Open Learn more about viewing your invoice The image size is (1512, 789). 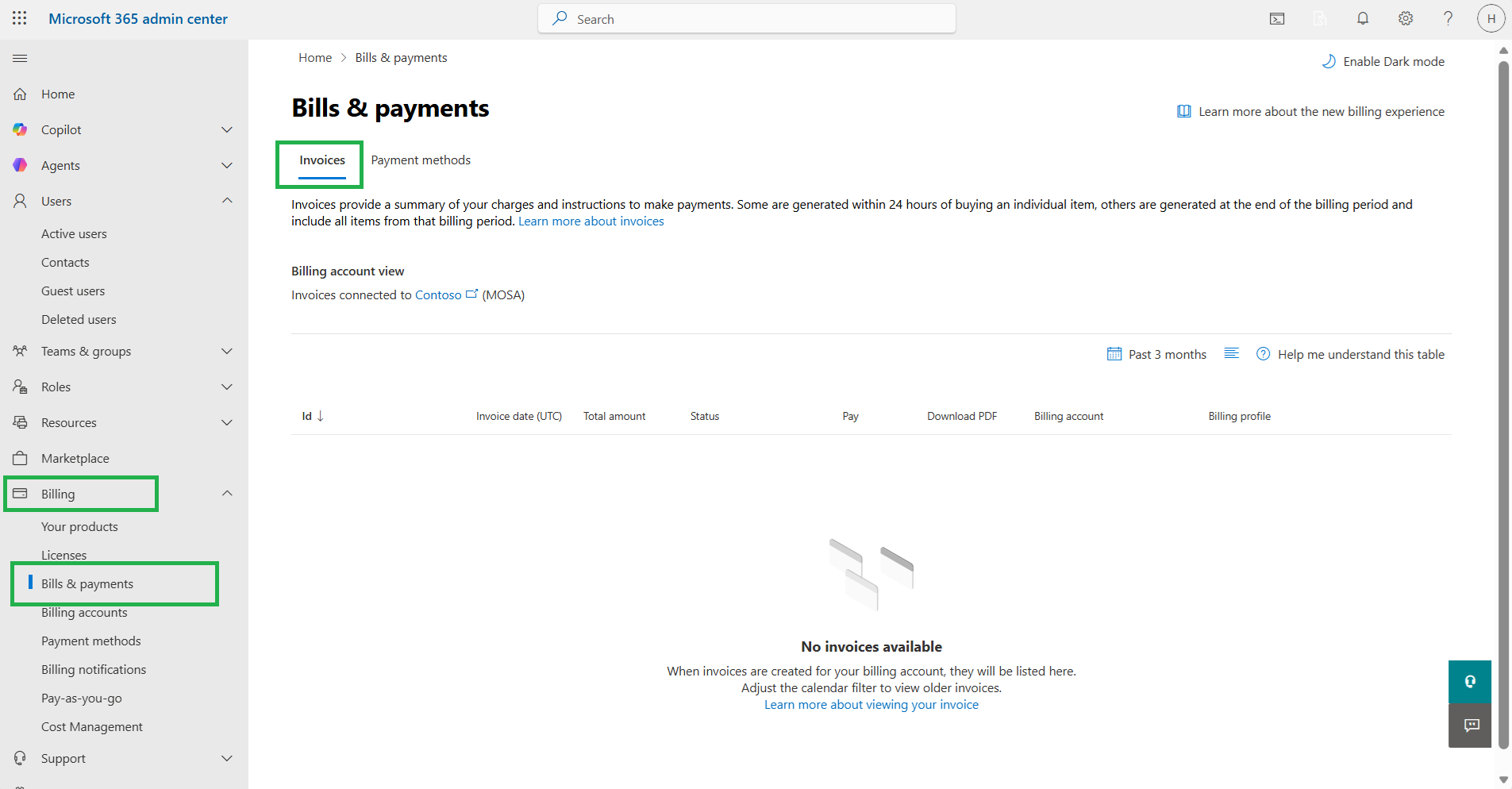click(x=871, y=704)
